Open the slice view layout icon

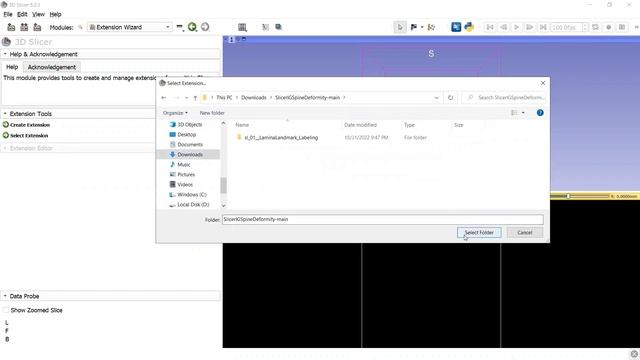[x=242, y=27]
